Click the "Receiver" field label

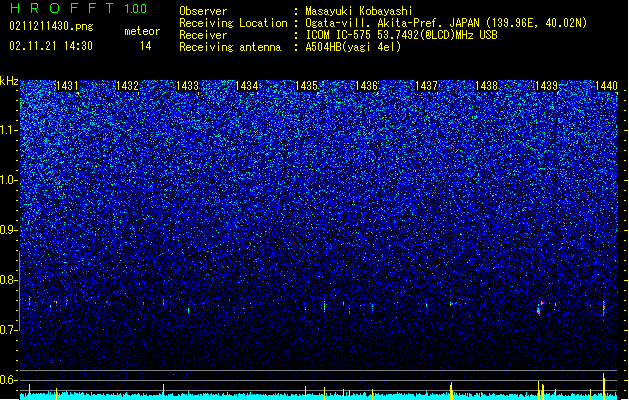pyautogui.click(x=203, y=35)
